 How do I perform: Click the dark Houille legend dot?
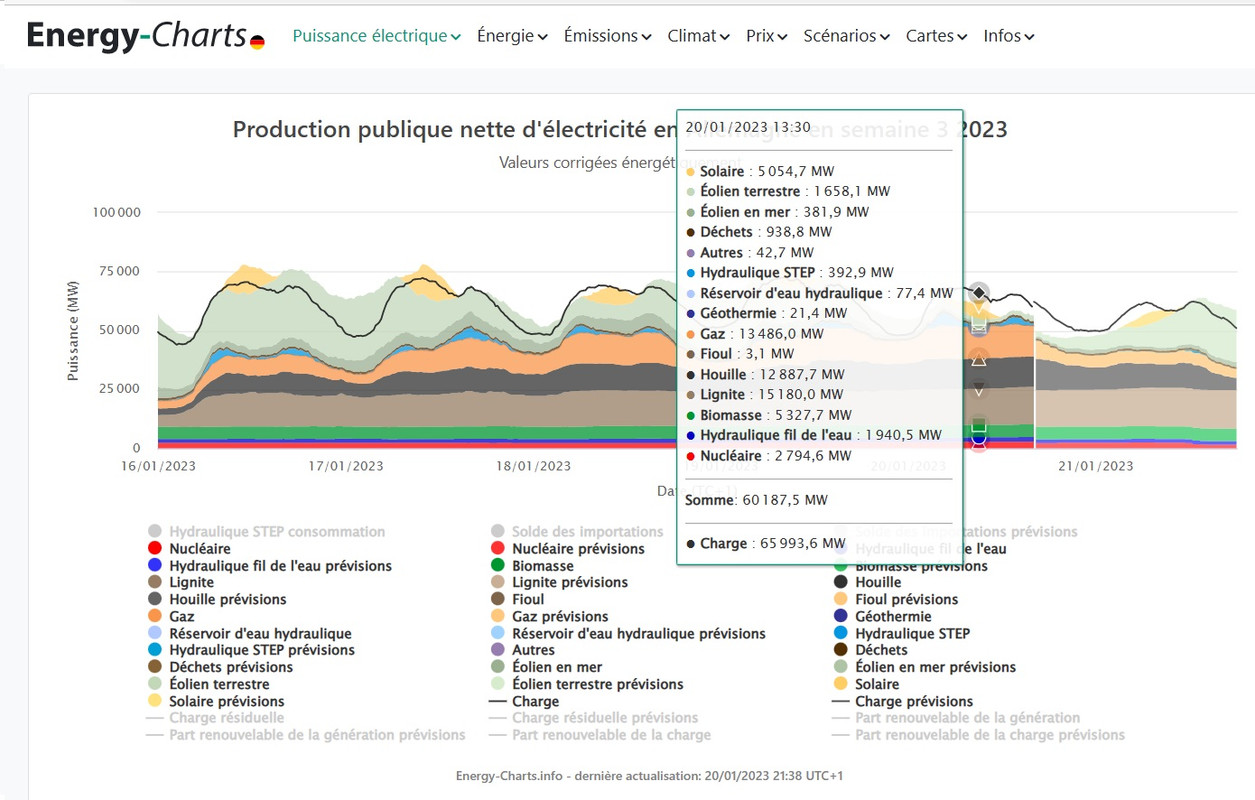[x=841, y=582]
